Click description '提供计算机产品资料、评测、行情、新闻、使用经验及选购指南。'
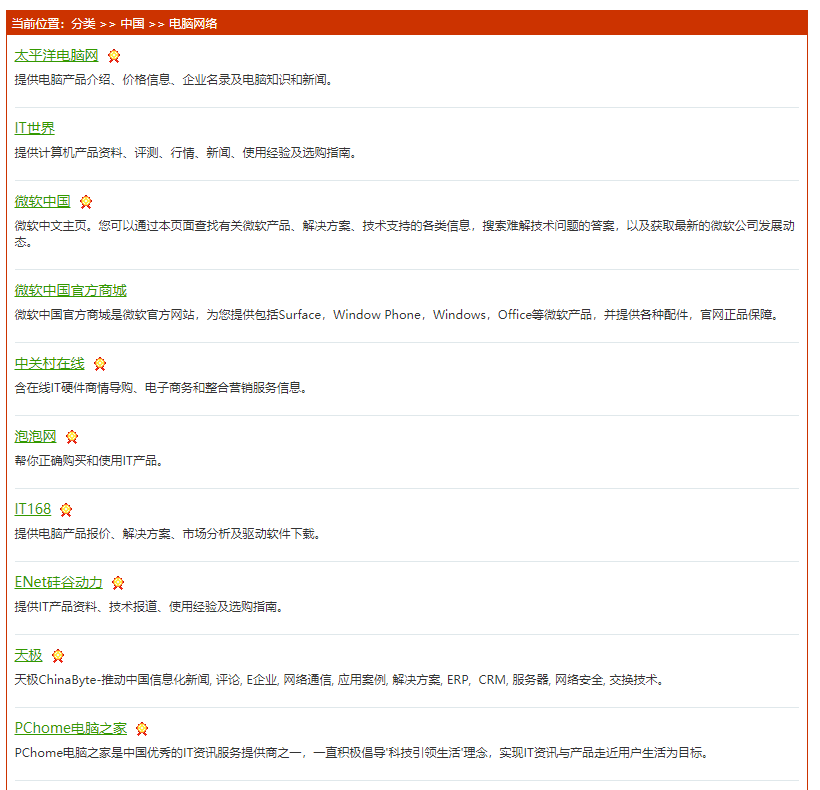Screen dimensions: 820x790 pos(186,153)
